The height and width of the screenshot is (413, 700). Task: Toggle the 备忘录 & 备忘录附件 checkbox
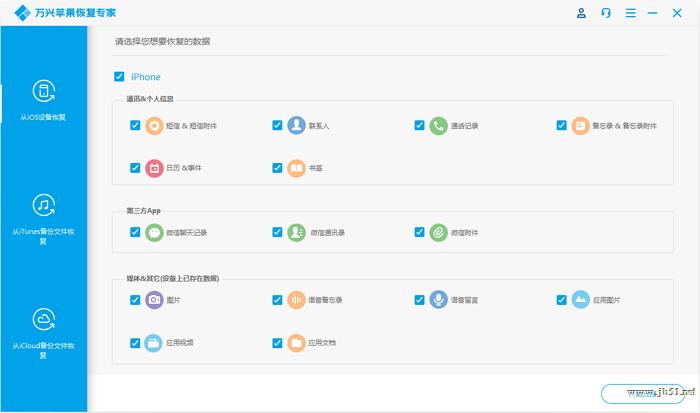pyautogui.click(x=563, y=126)
